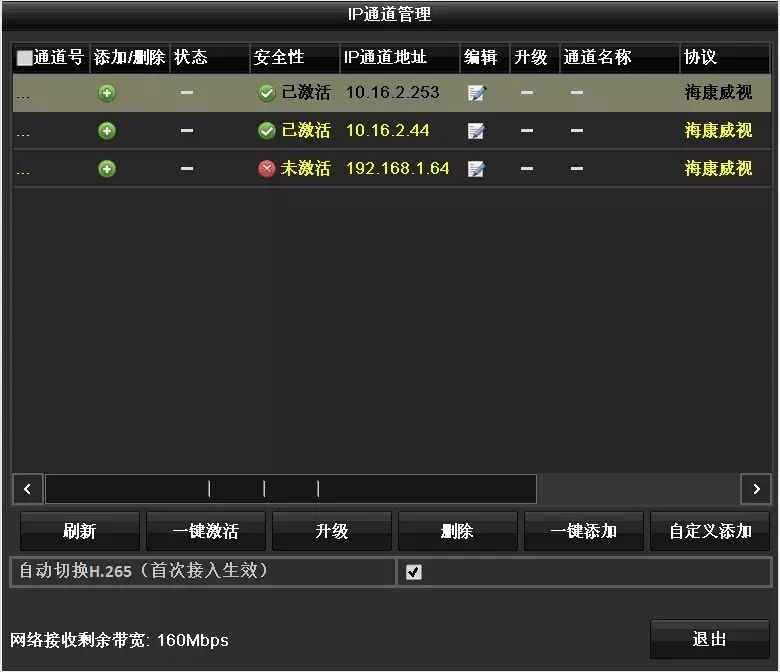The height and width of the screenshot is (672, 780).
Task: Click the 升级 column header
Action: click(x=535, y=58)
